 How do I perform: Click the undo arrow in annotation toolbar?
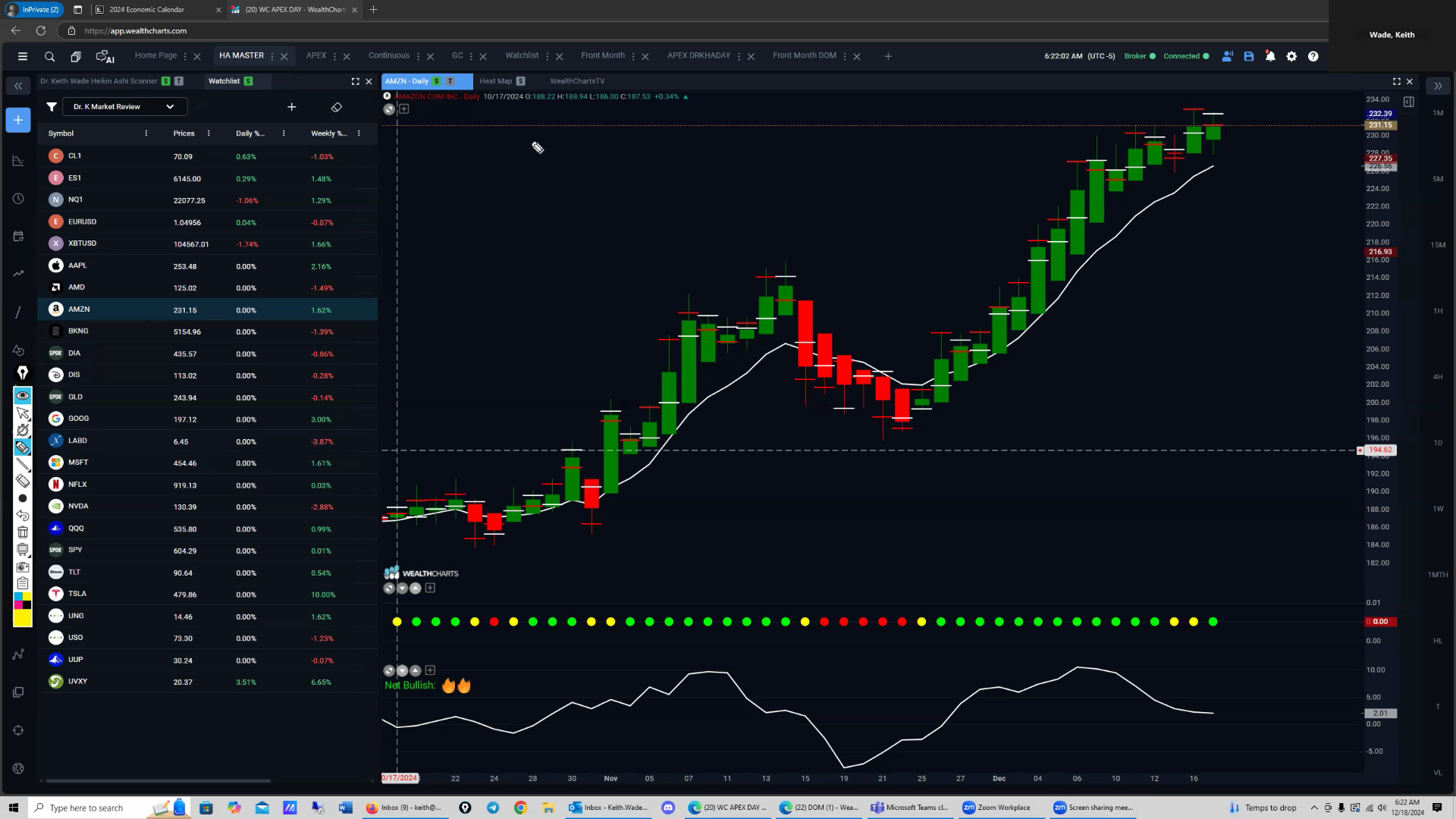pyautogui.click(x=23, y=516)
